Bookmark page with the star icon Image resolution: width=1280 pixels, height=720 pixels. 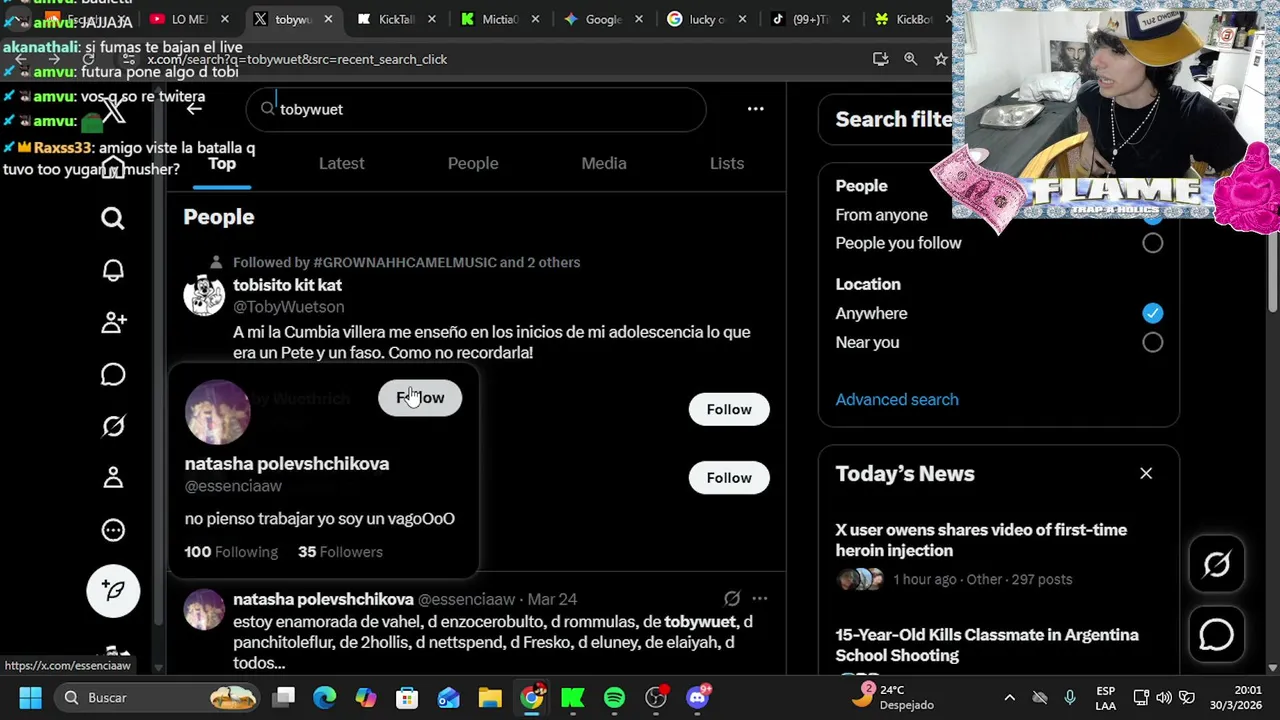[x=941, y=59]
